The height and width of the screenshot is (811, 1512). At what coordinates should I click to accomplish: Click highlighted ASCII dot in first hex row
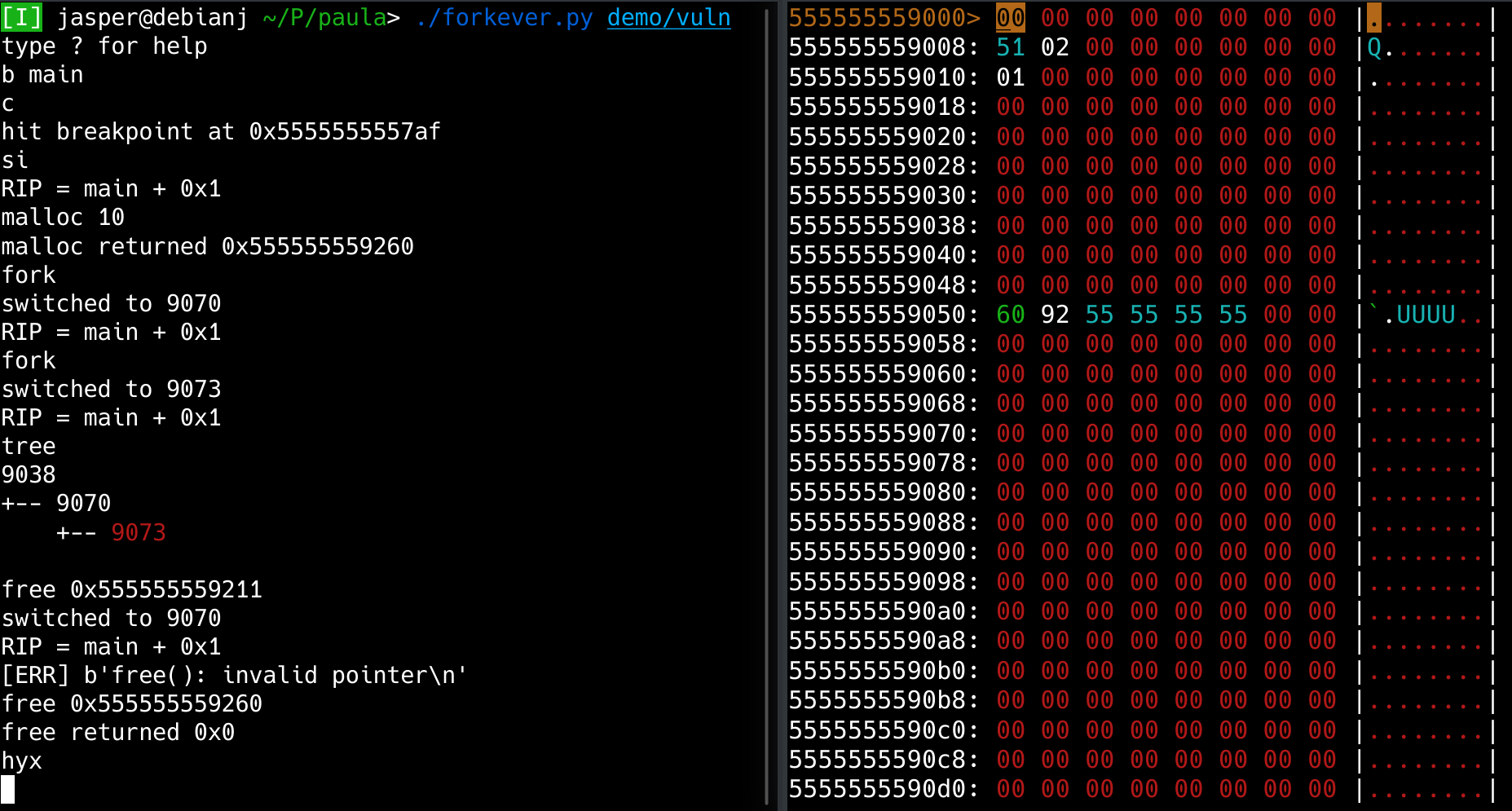point(1374,17)
